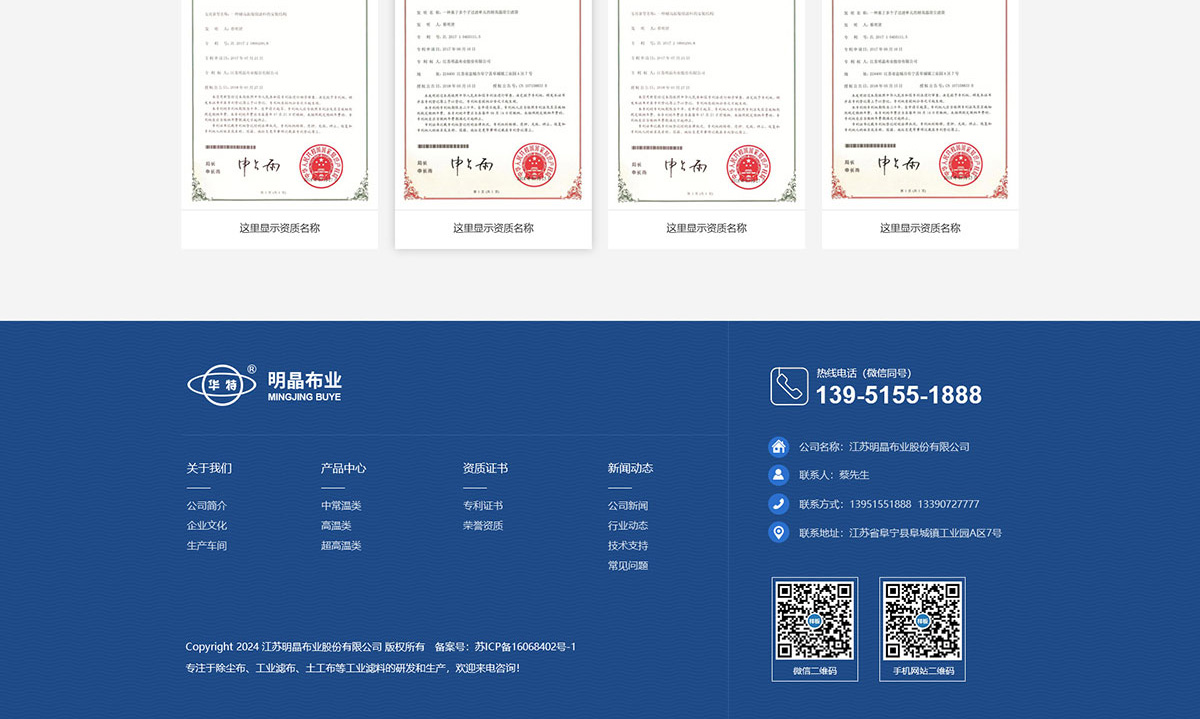1200x719 pixels.
Task: Open the 关于我们 footer section heading
Action: pyautogui.click(x=209, y=468)
